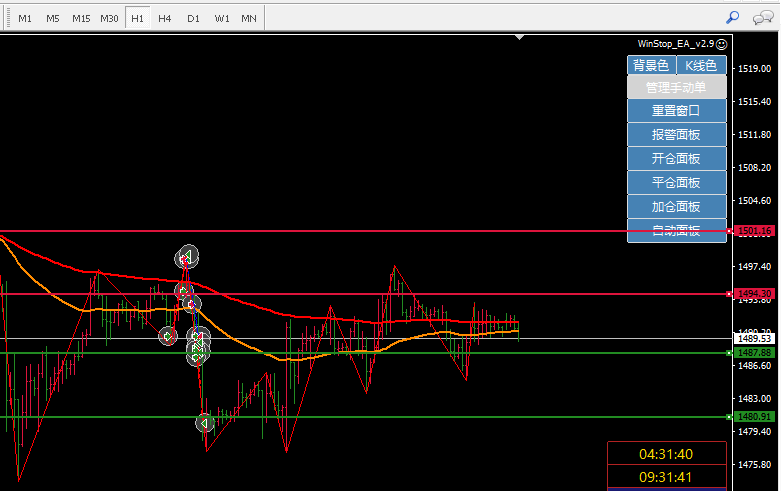Set chart to W1 weekly timeframe
The image size is (781, 491).
tap(222, 18)
